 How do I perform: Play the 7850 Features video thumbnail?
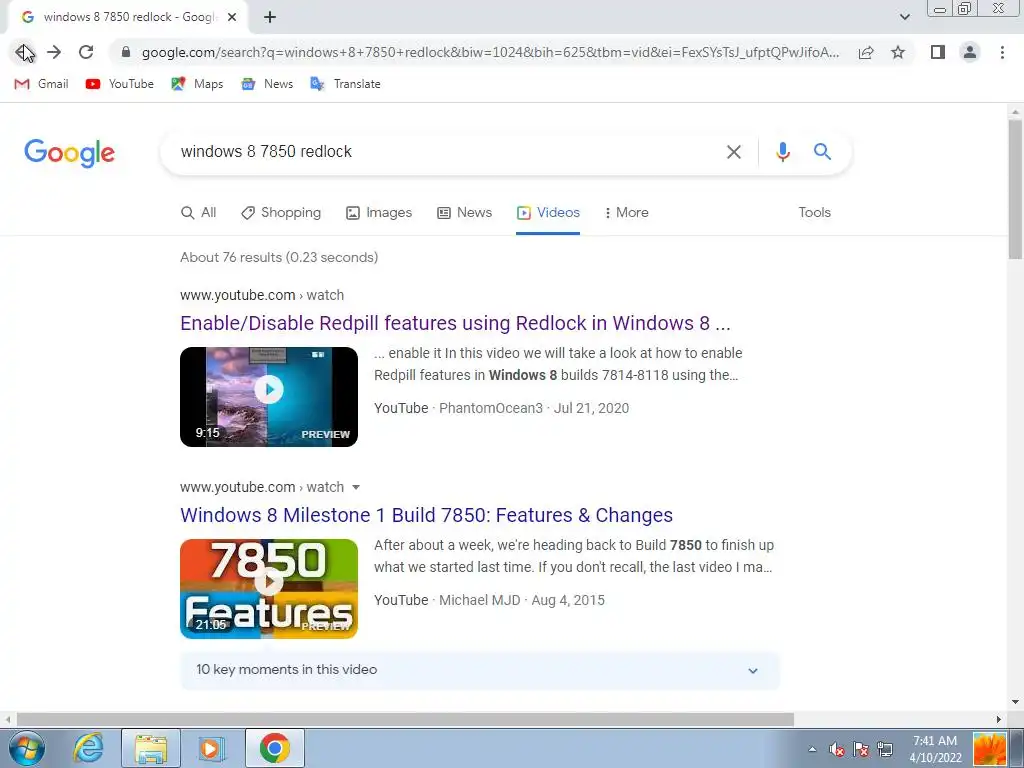(269, 589)
